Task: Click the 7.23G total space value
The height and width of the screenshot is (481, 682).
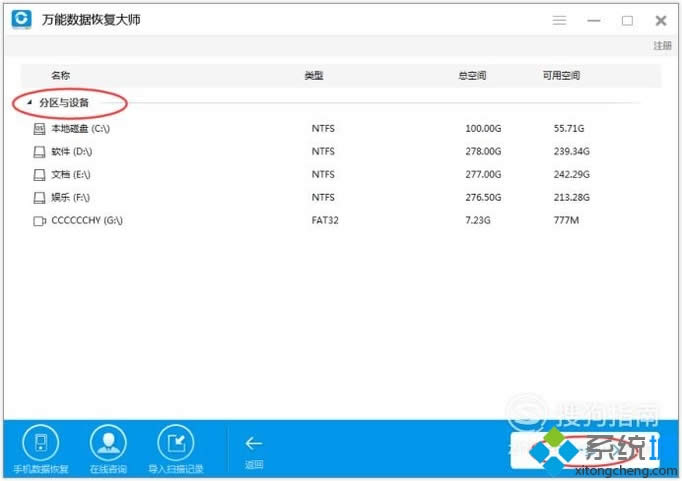Action: click(x=478, y=220)
